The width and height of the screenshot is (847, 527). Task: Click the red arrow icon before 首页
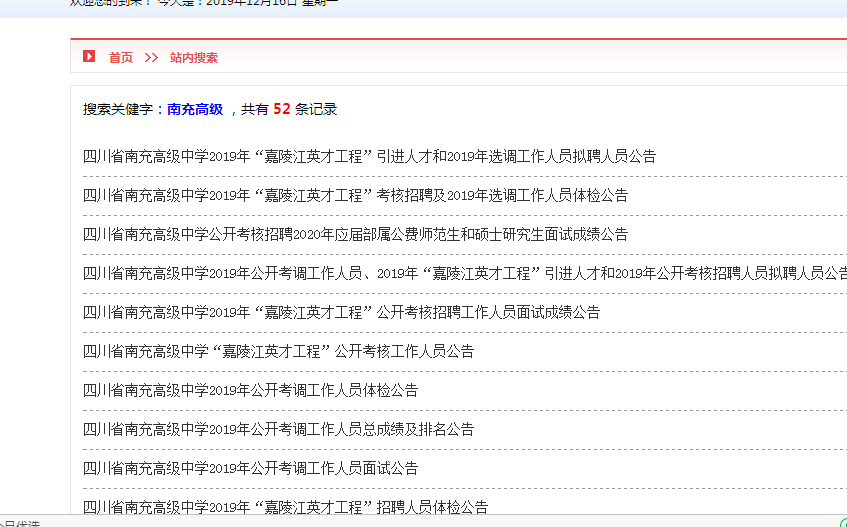click(89, 57)
